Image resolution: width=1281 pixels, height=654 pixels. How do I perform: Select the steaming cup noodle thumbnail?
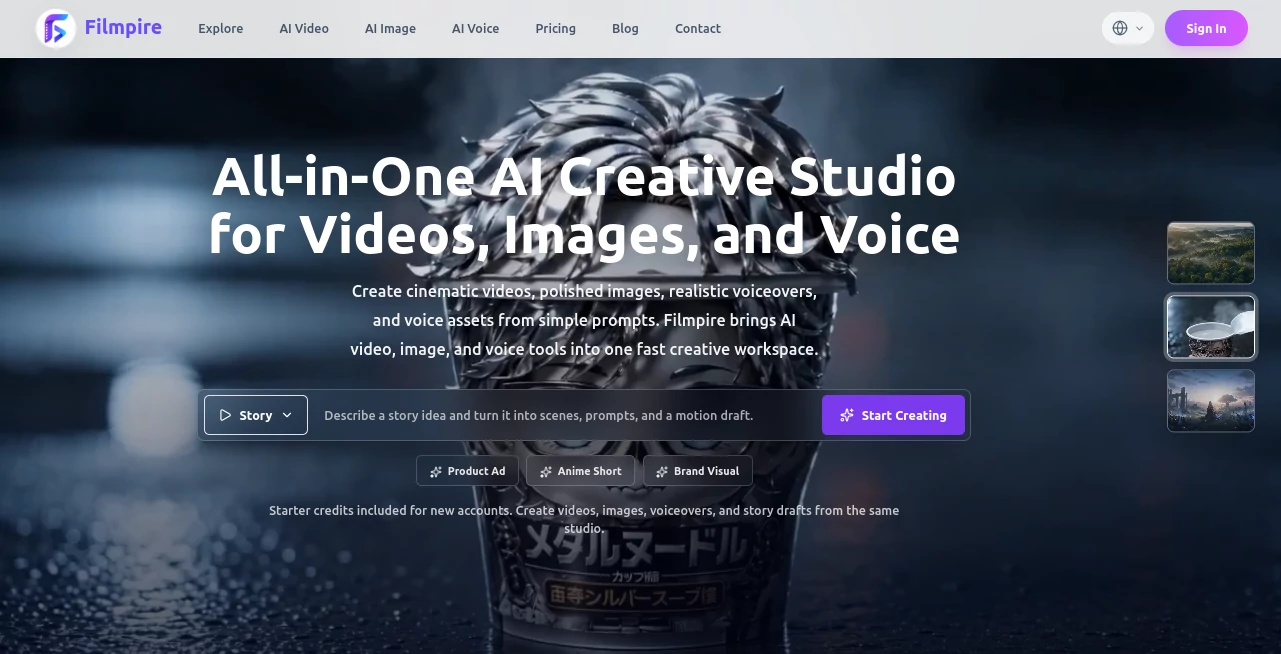tap(1211, 327)
